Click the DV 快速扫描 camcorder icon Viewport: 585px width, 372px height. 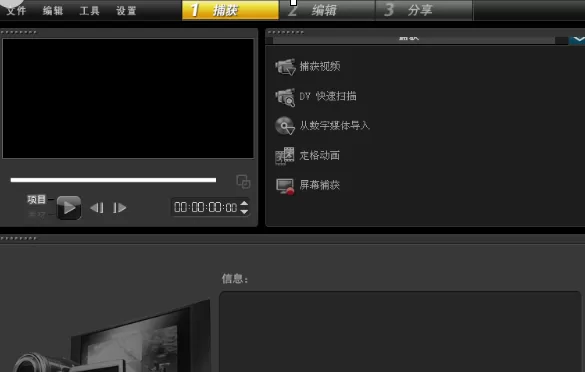pos(285,97)
